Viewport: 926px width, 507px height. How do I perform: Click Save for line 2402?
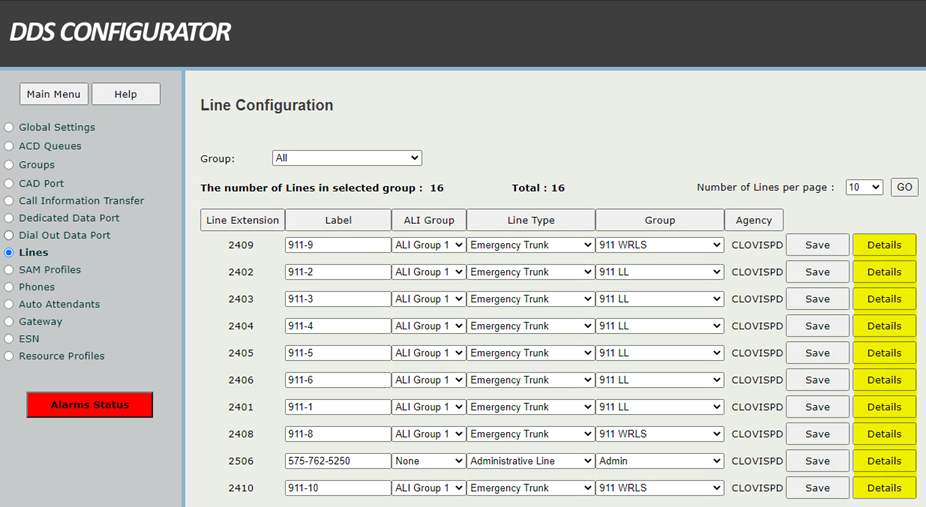point(818,272)
